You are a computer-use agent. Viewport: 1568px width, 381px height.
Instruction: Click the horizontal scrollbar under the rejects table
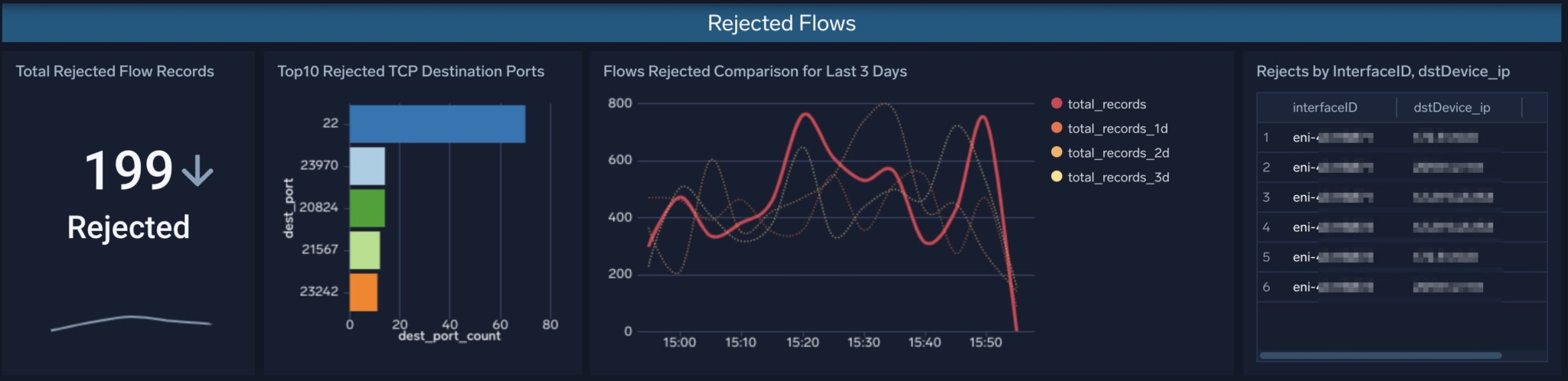click(x=1380, y=356)
